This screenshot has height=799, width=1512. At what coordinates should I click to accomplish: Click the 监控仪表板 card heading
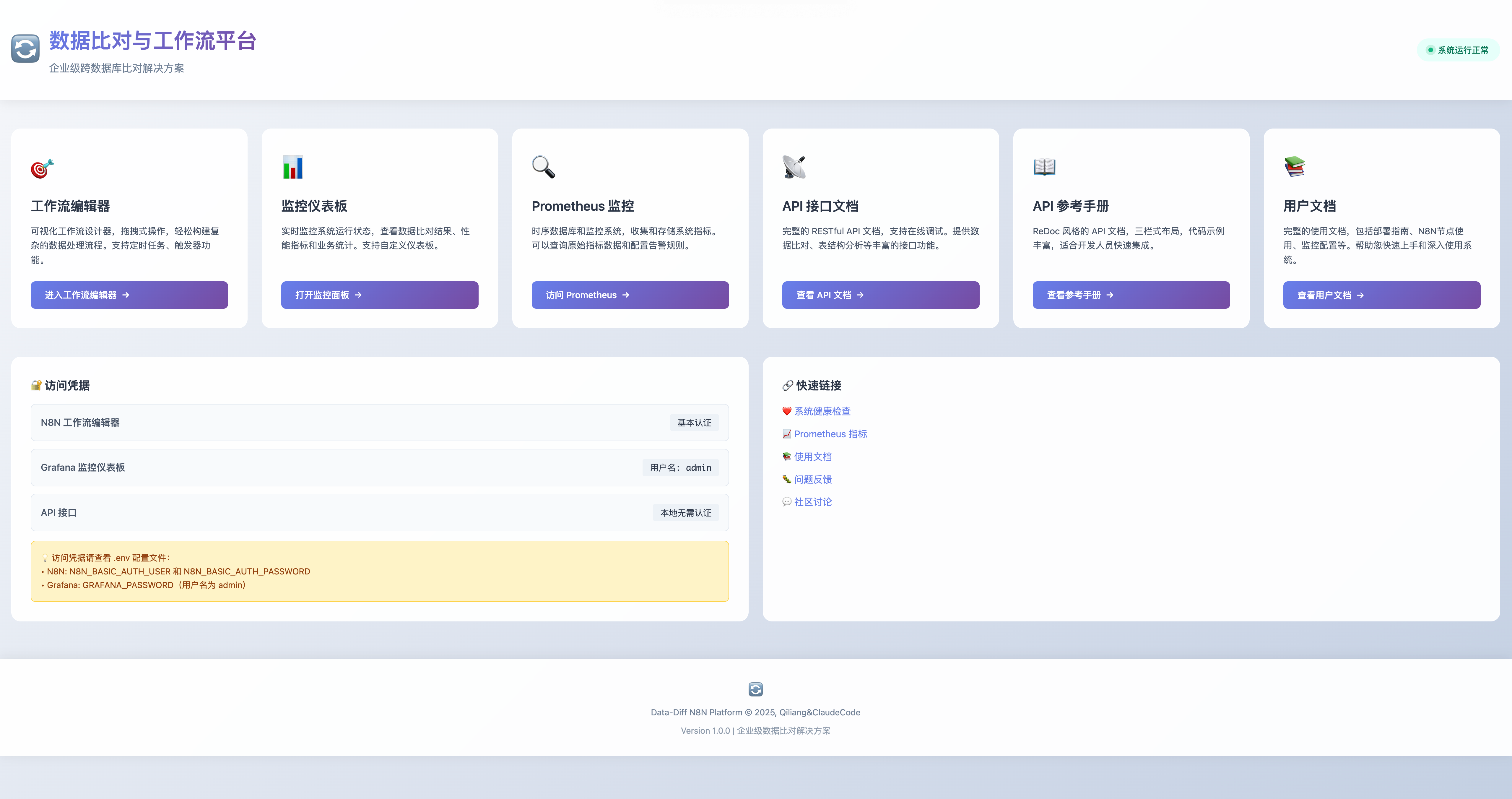pyautogui.click(x=314, y=206)
